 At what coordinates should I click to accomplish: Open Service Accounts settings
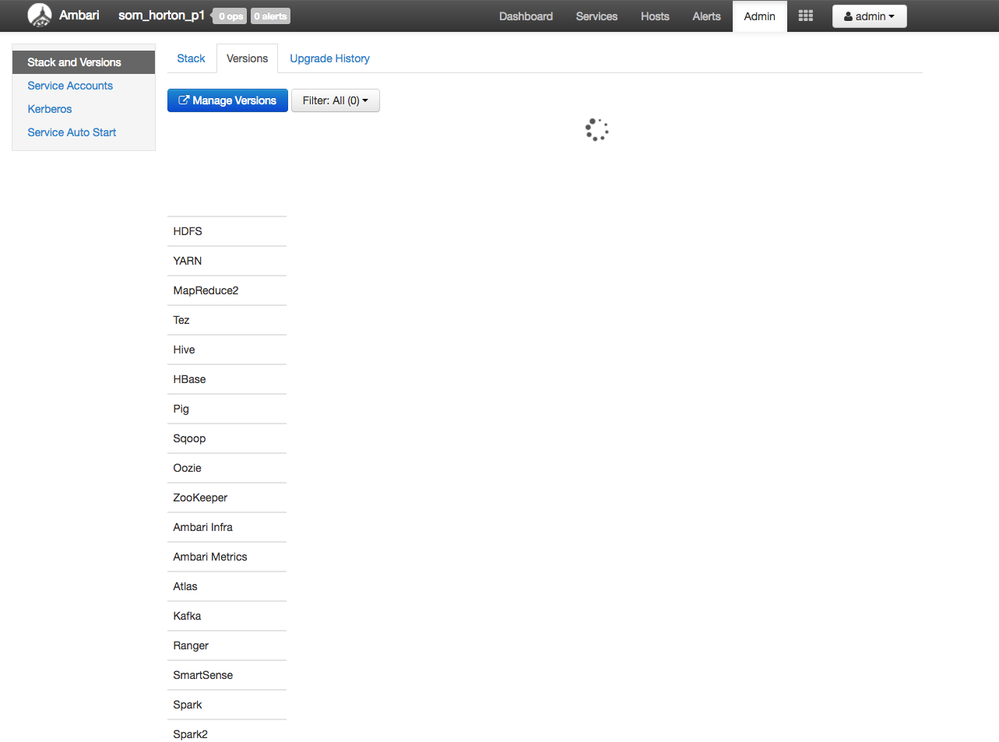[x=69, y=85]
